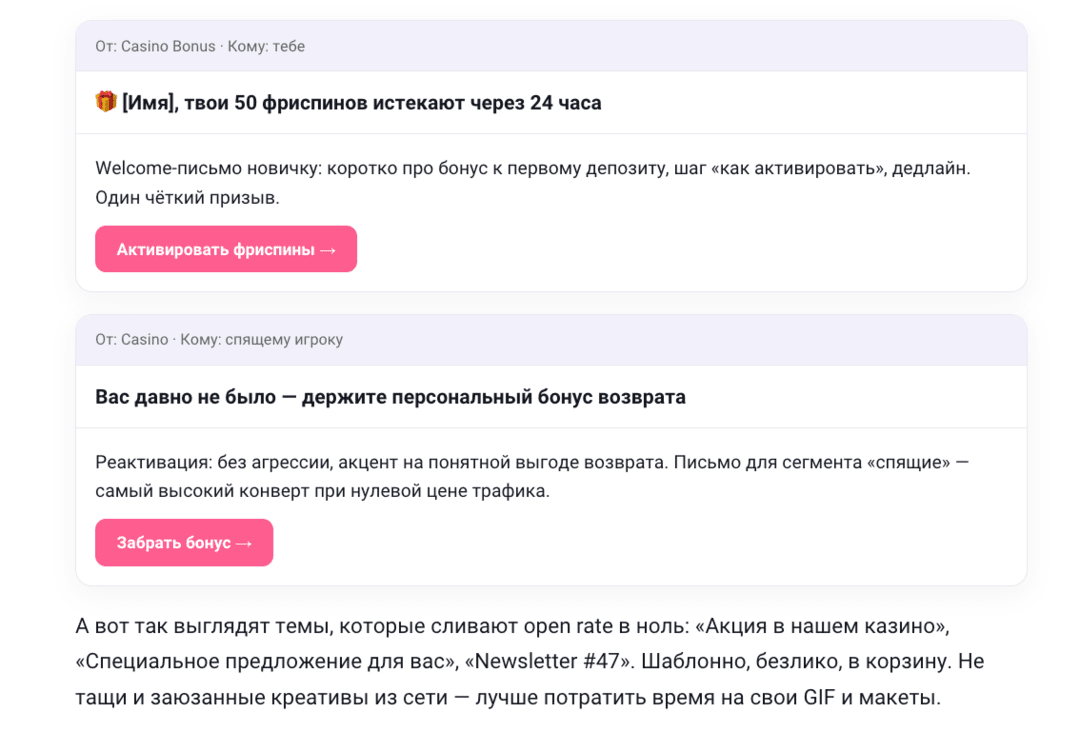Click the Реактивация description paragraph
Viewport: 1080px width, 752px height.
tap(532, 477)
